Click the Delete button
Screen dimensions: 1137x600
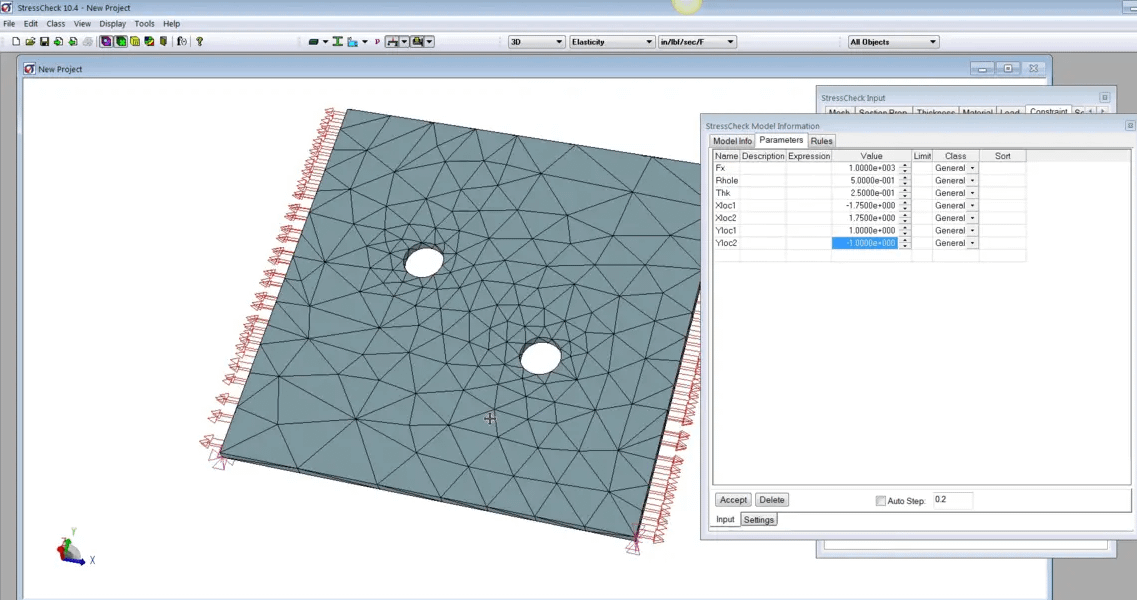click(772, 499)
